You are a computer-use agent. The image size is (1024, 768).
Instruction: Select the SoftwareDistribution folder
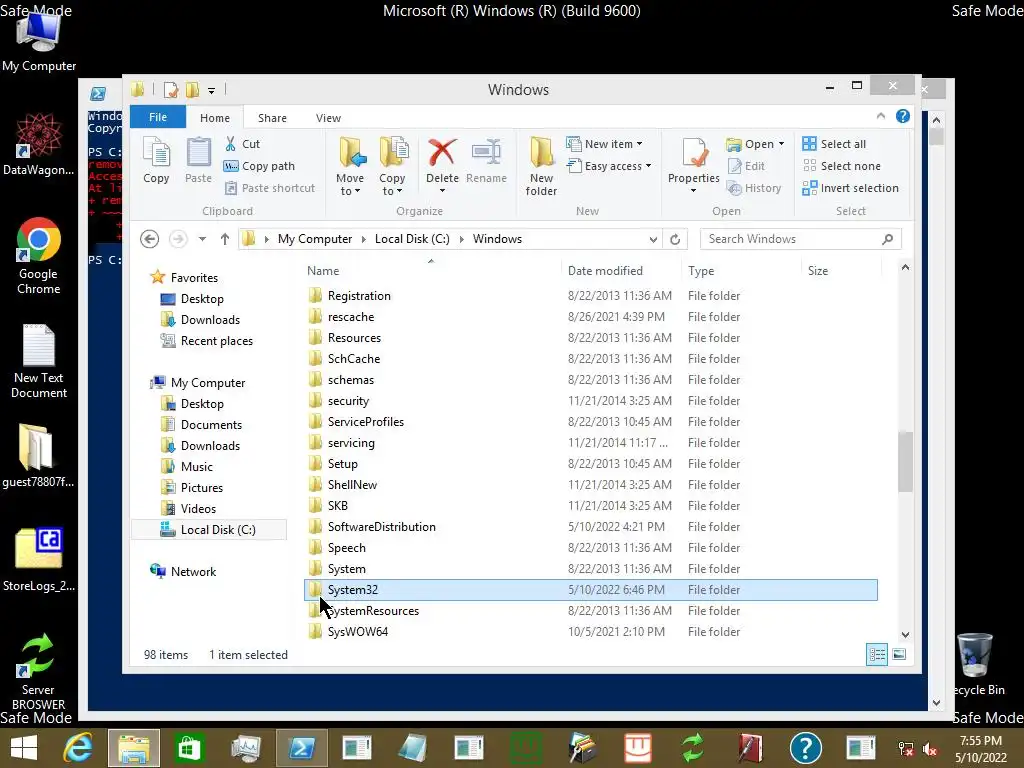pyautogui.click(x=591, y=527)
